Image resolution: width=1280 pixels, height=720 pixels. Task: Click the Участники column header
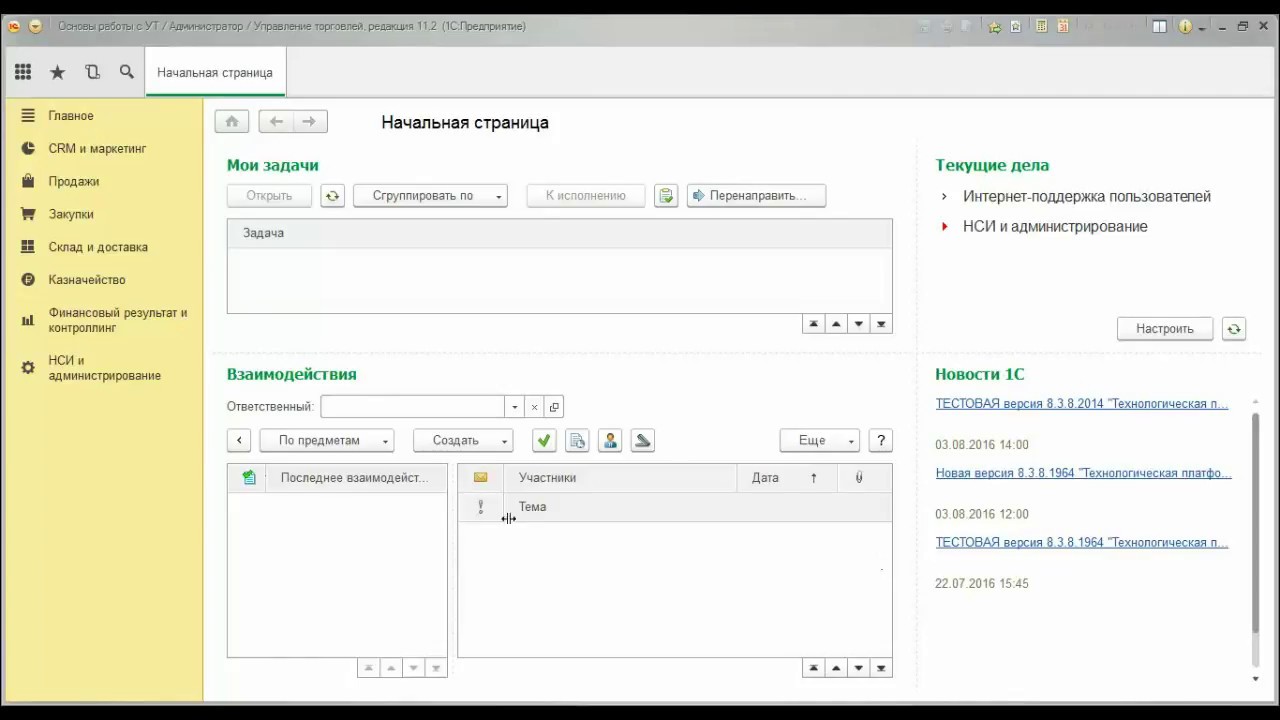click(x=620, y=478)
